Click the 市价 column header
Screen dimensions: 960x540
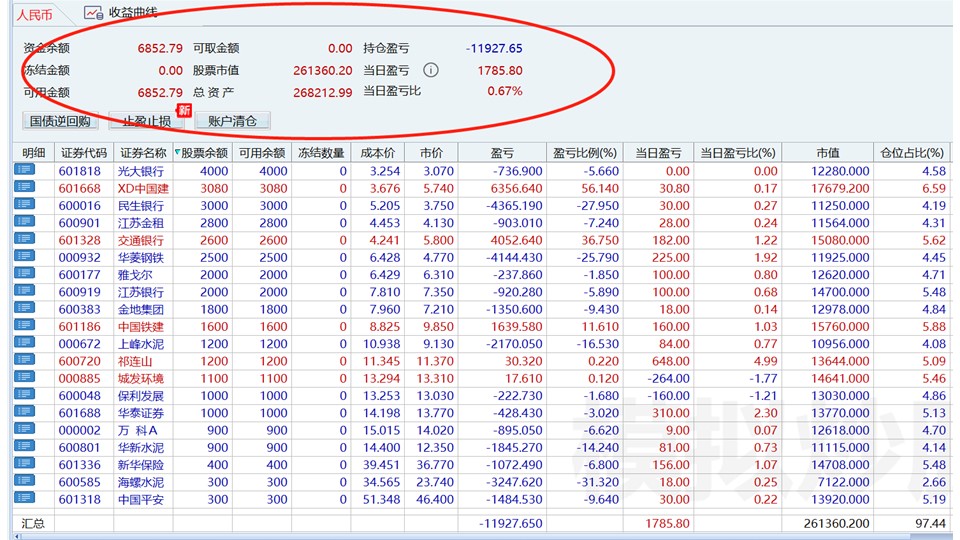431,152
